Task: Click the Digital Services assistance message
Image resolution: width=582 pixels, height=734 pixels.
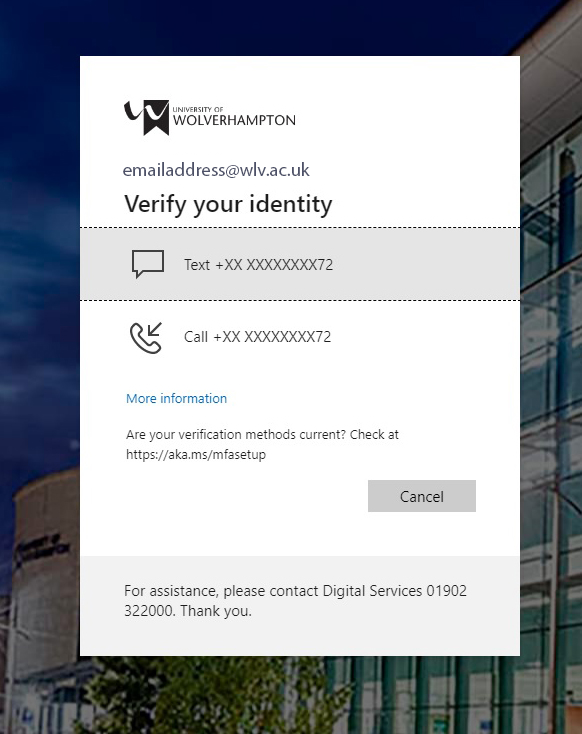Action: point(295,601)
